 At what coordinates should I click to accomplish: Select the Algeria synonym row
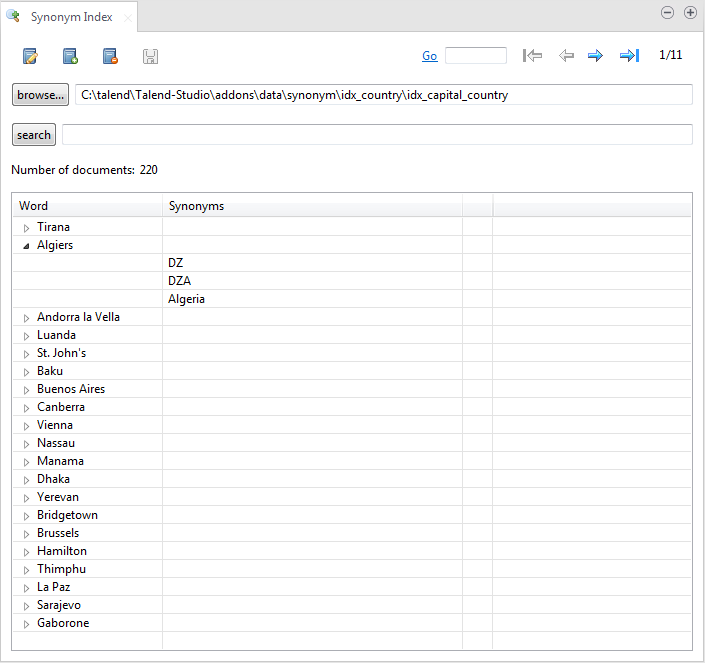coord(186,299)
